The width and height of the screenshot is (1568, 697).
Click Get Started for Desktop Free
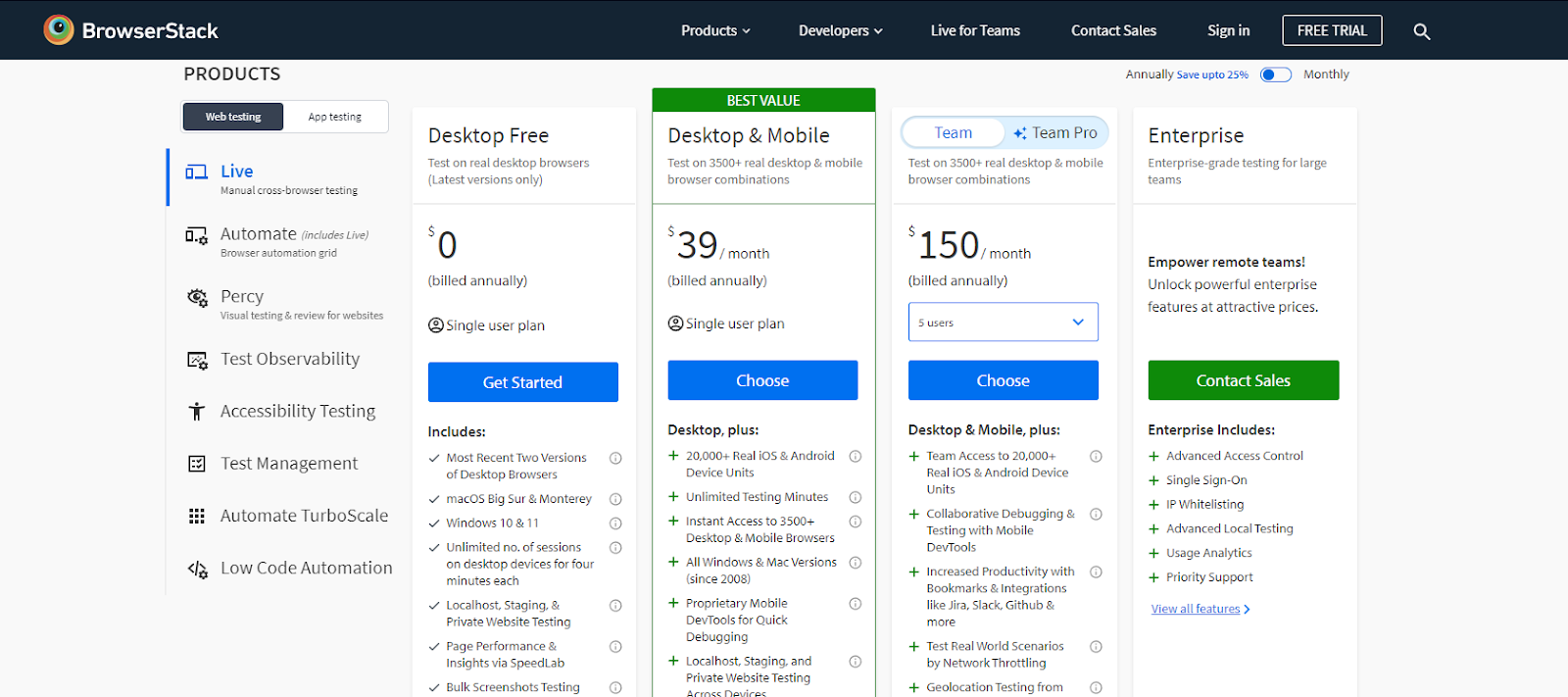coord(522,382)
